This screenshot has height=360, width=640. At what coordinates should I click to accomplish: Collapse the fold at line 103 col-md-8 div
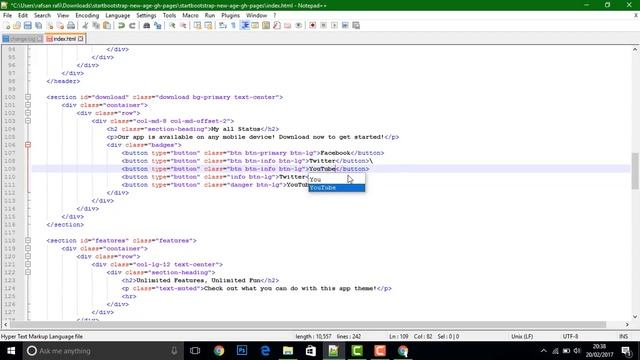tap(28, 121)
